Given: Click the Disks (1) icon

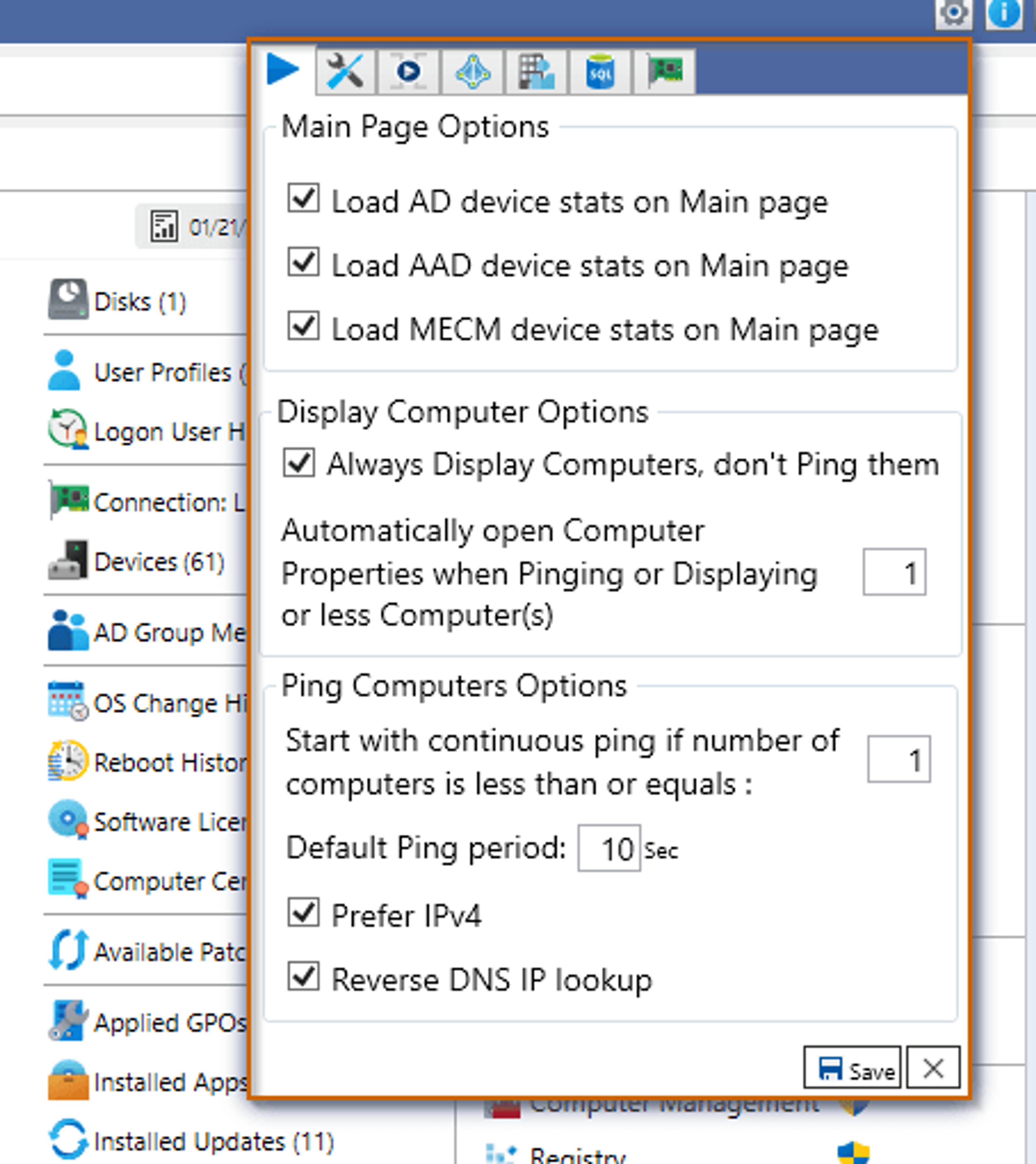Looking at the screenshot, I should click(68, 299).
